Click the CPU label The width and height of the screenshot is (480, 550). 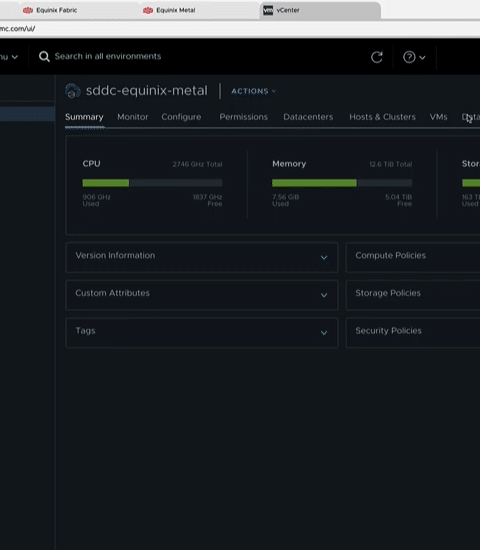click(x=92, y=164)
